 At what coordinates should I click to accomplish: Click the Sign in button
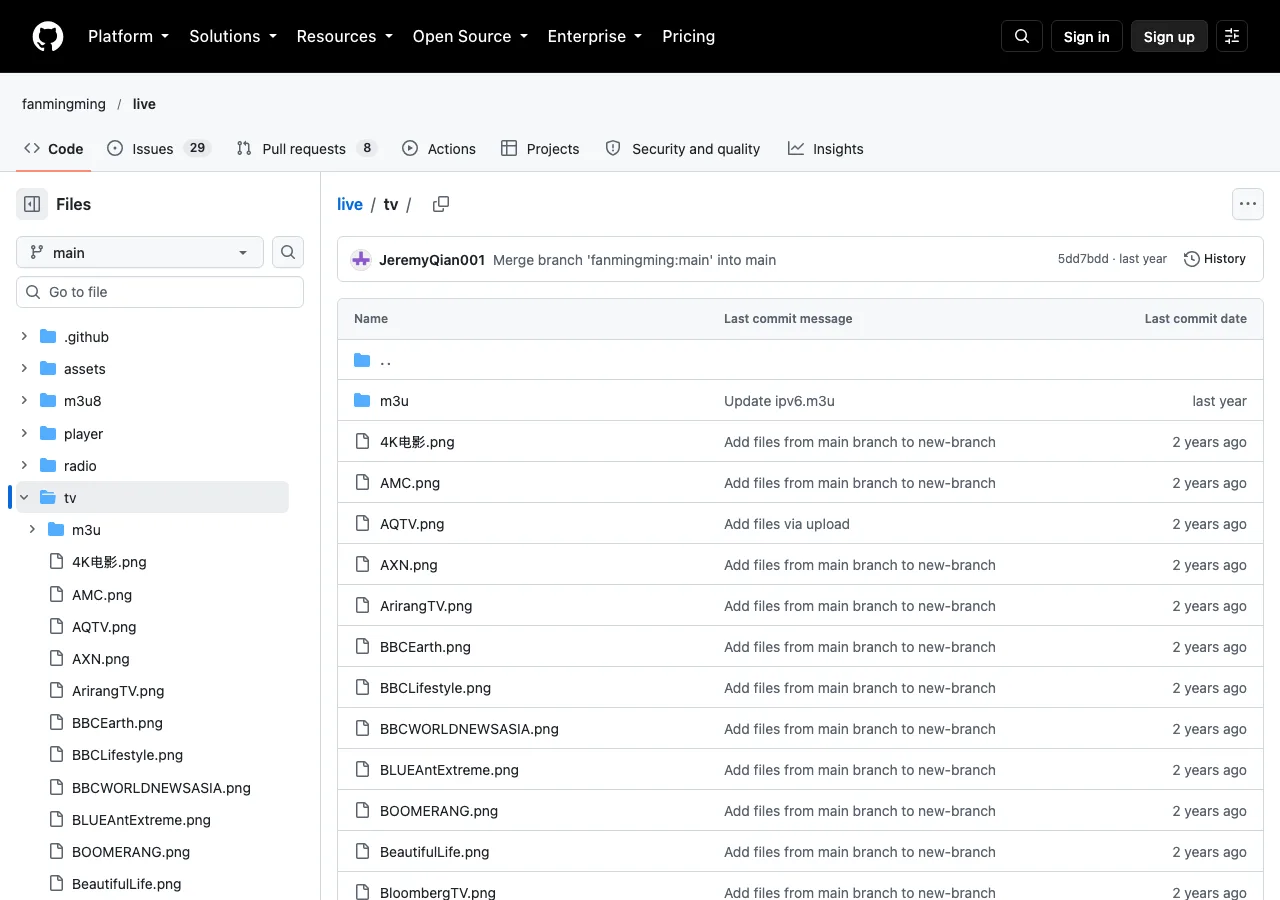1087,36
